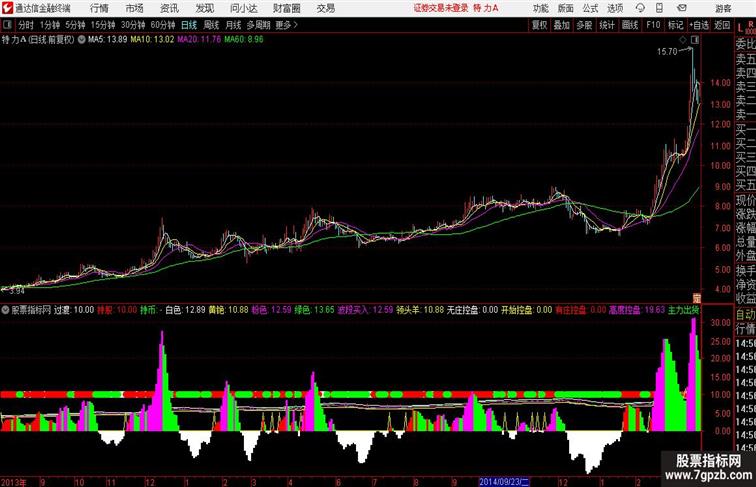
Task: Click the 波段买入: 12.59 indicator value
Action: (x=365, y=310)
